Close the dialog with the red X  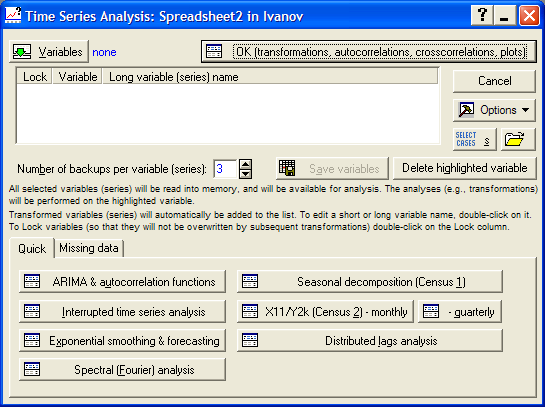(x=529, y=16)
